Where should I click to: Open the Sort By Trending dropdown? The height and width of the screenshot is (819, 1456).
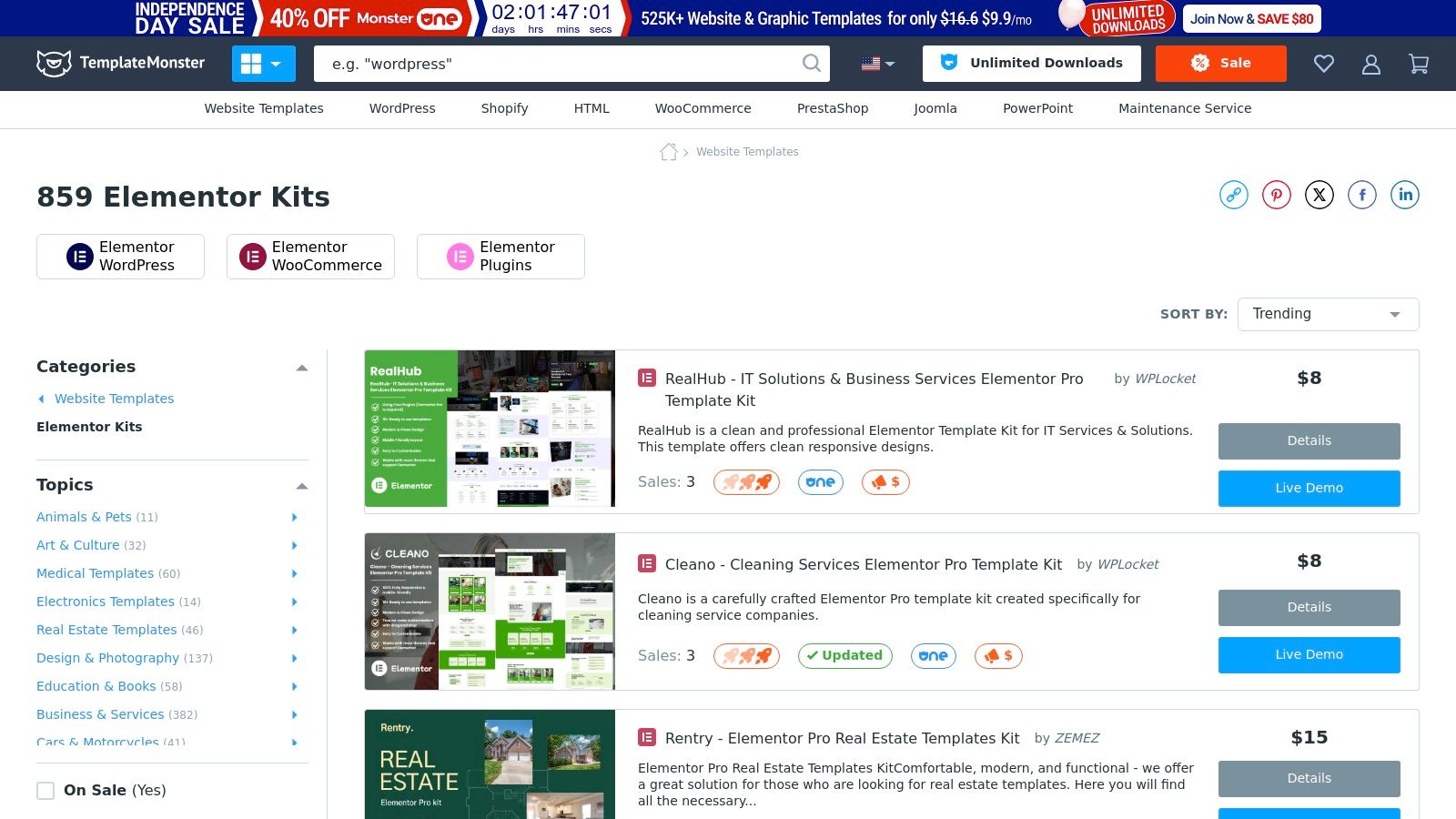1328,314
